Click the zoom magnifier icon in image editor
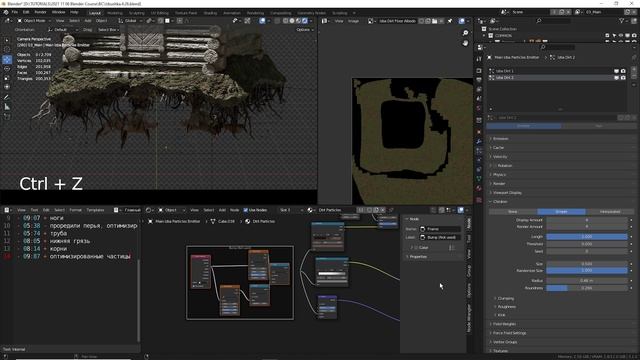 465,33
